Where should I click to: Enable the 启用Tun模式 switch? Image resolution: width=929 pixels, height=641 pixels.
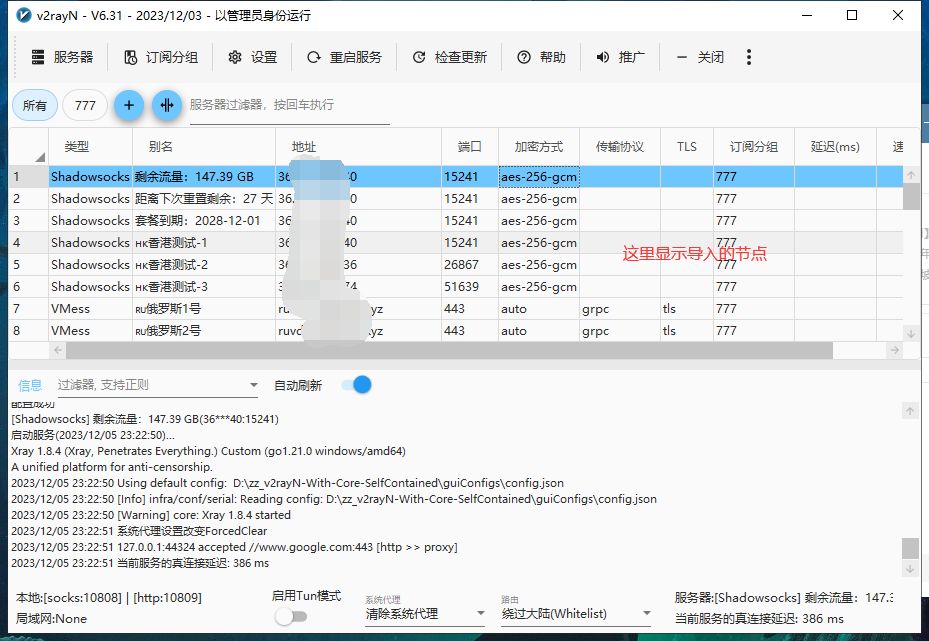[290, 616]
